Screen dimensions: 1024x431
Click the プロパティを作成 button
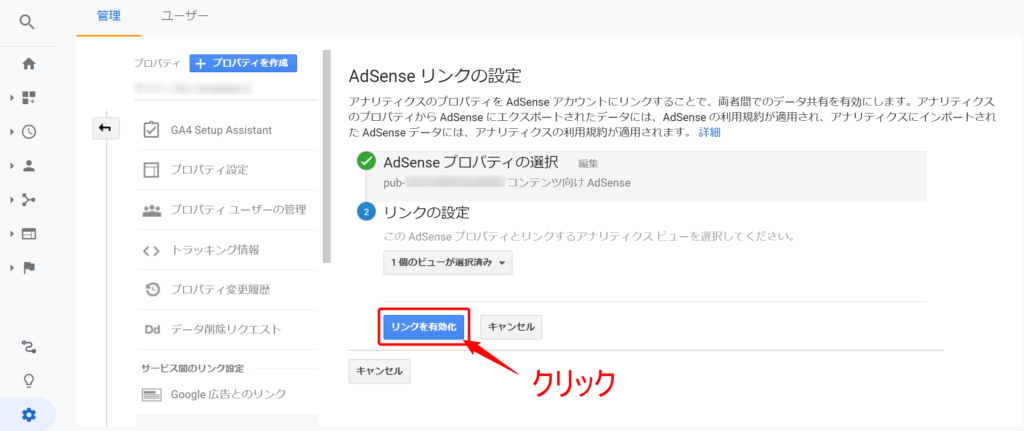[x=243, y=63]
